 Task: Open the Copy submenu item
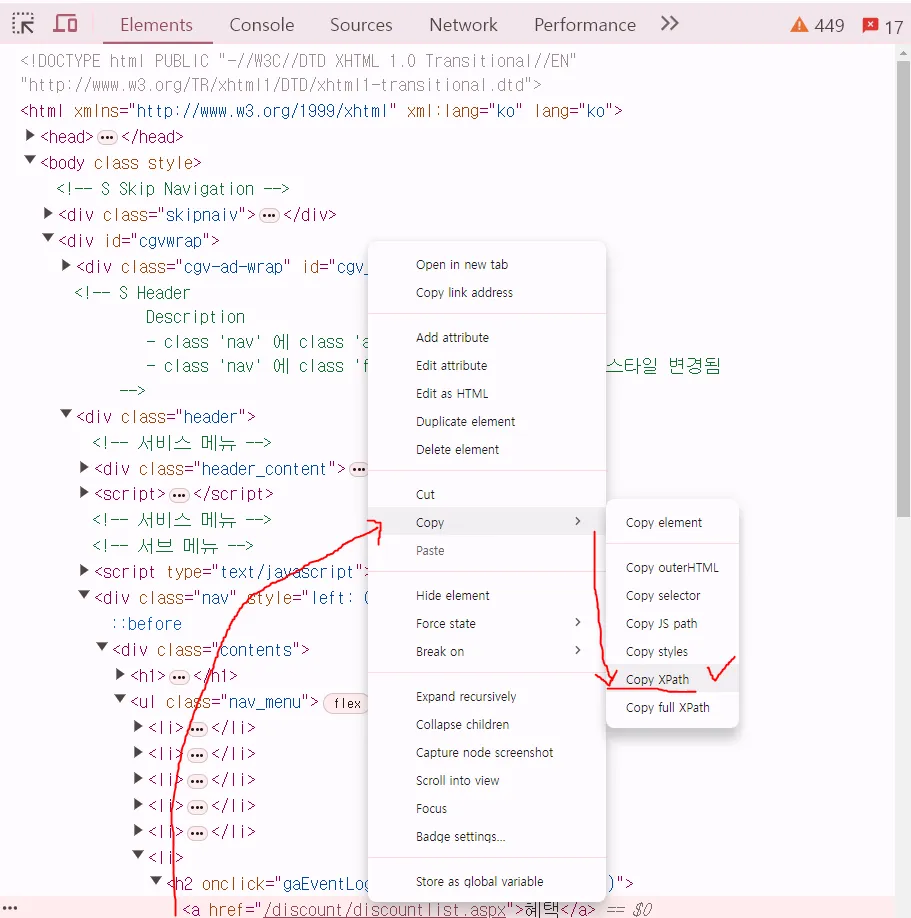pos(487,522)
